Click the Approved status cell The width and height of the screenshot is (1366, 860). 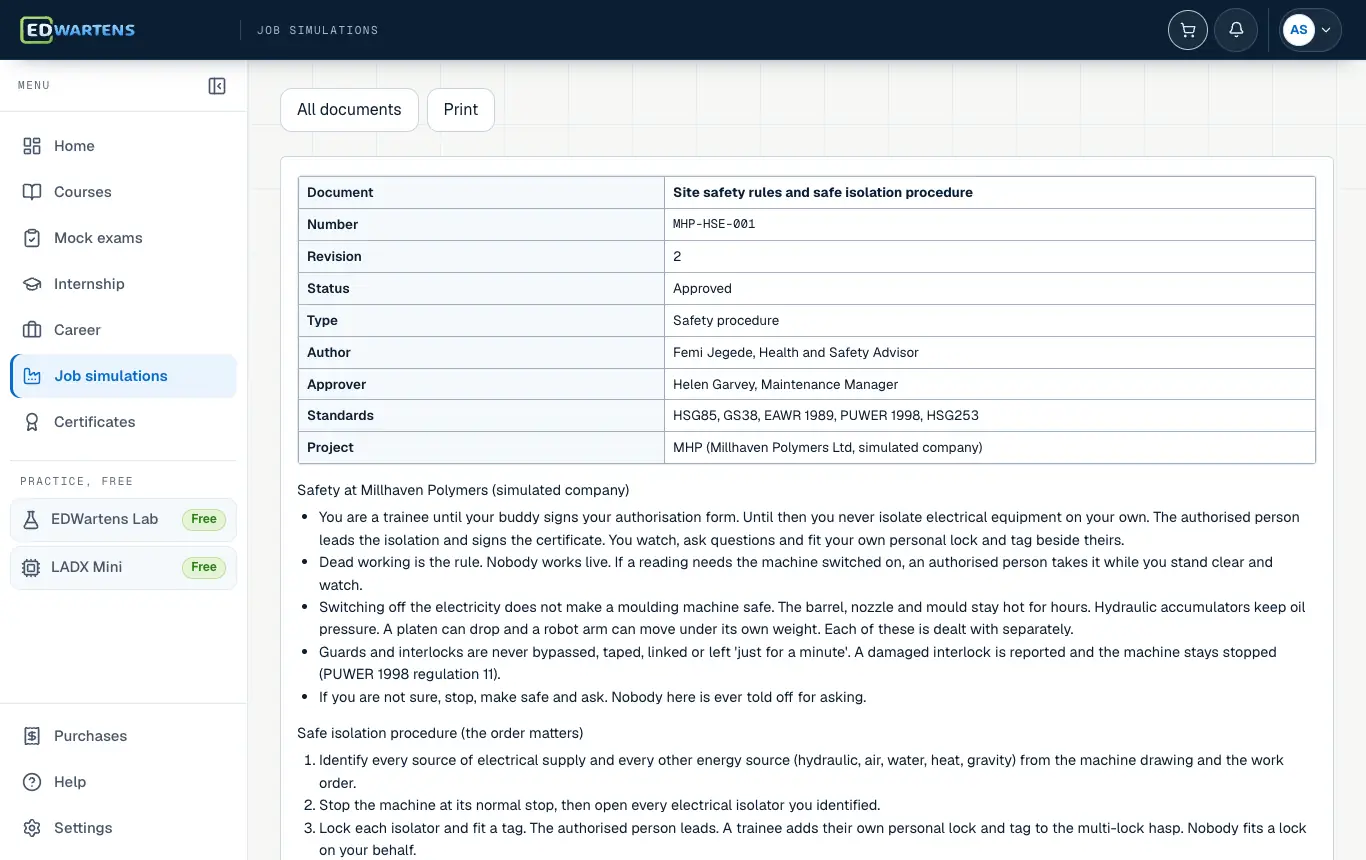[990, 289]
